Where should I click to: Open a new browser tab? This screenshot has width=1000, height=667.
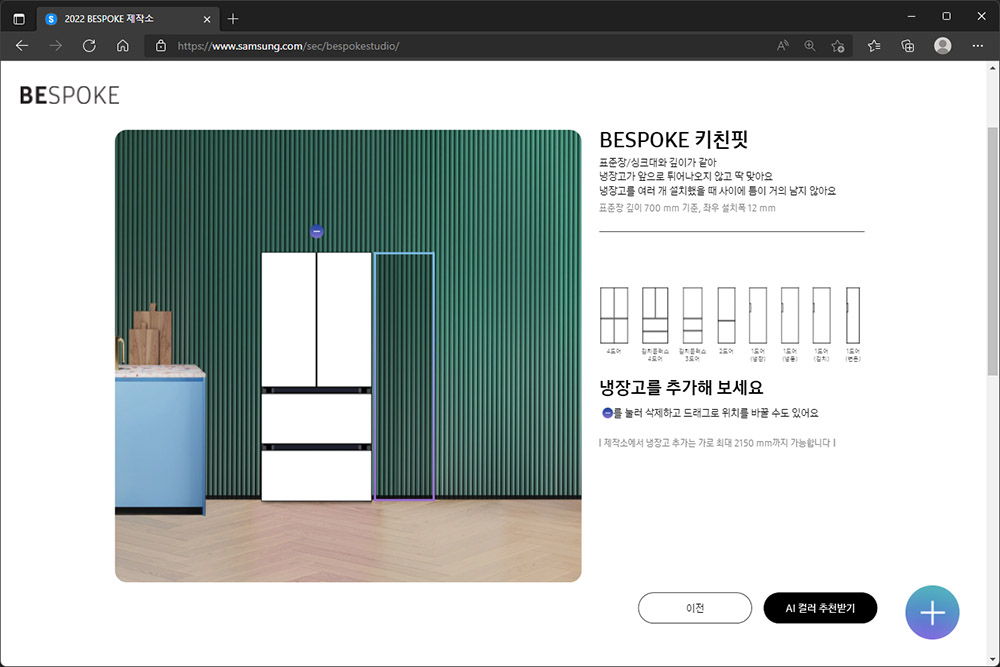tap(233, 19)
